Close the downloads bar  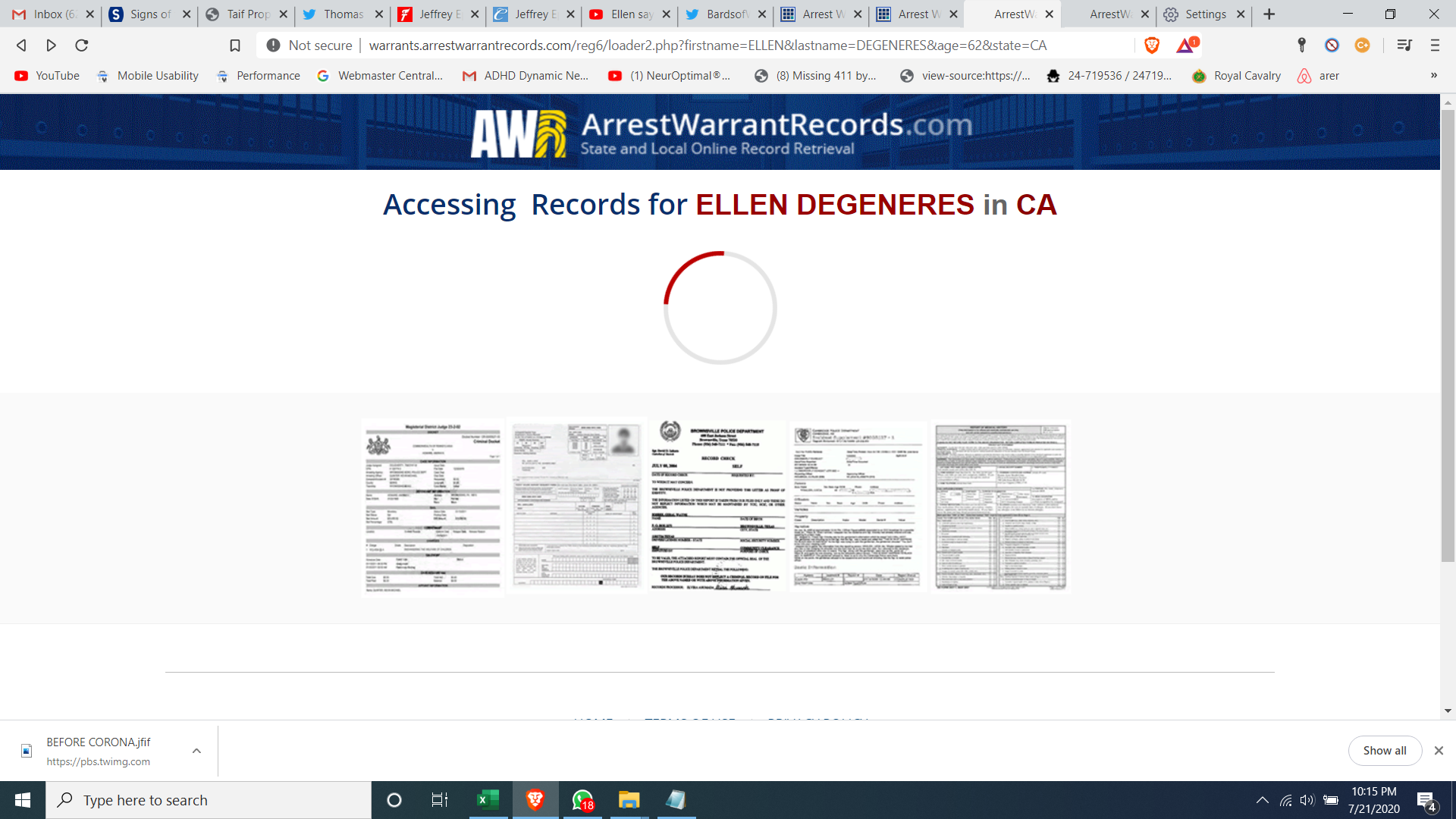[x=1439, y=751]
